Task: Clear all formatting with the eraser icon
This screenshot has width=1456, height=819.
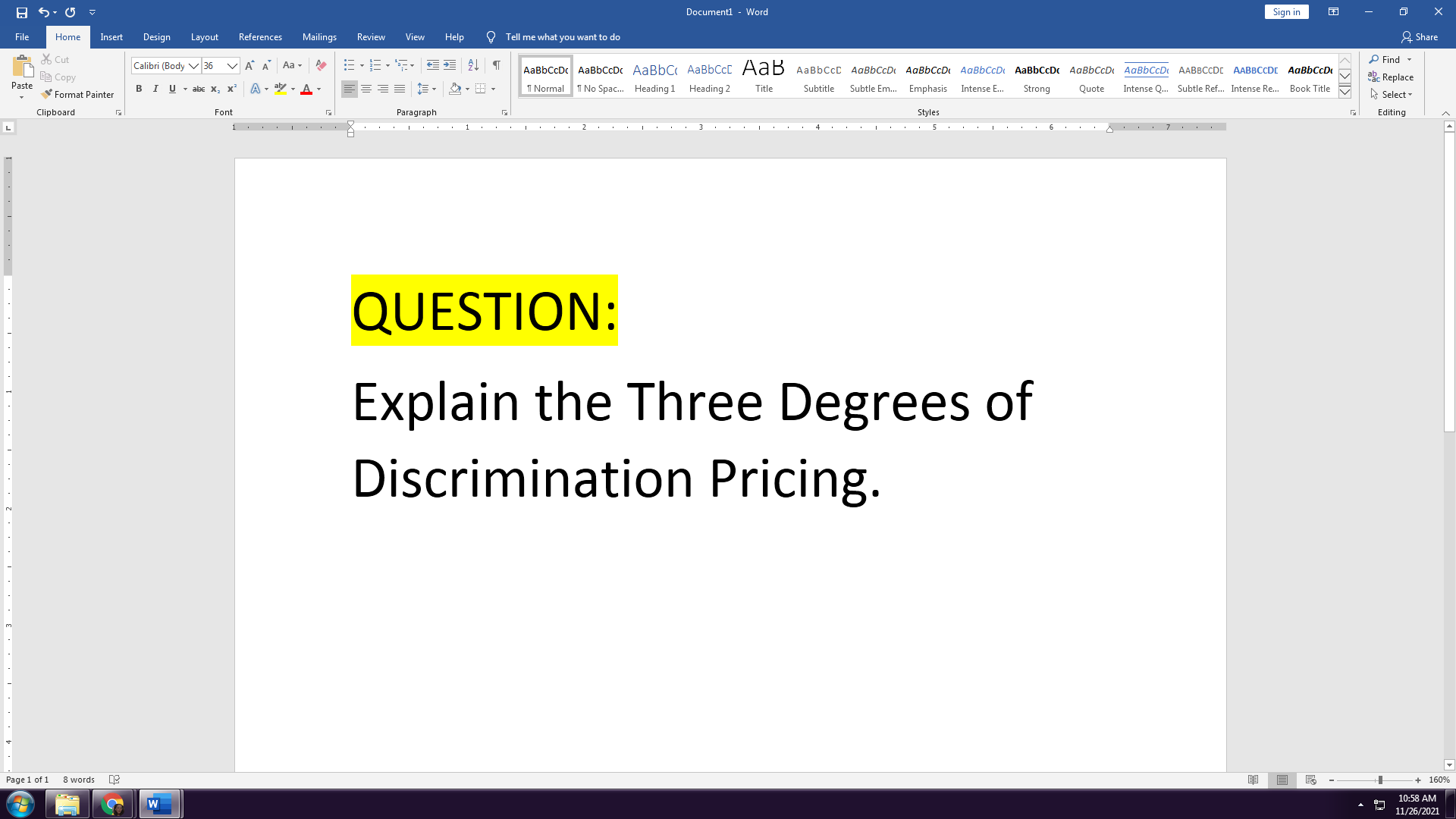Action: coord(321,66)
